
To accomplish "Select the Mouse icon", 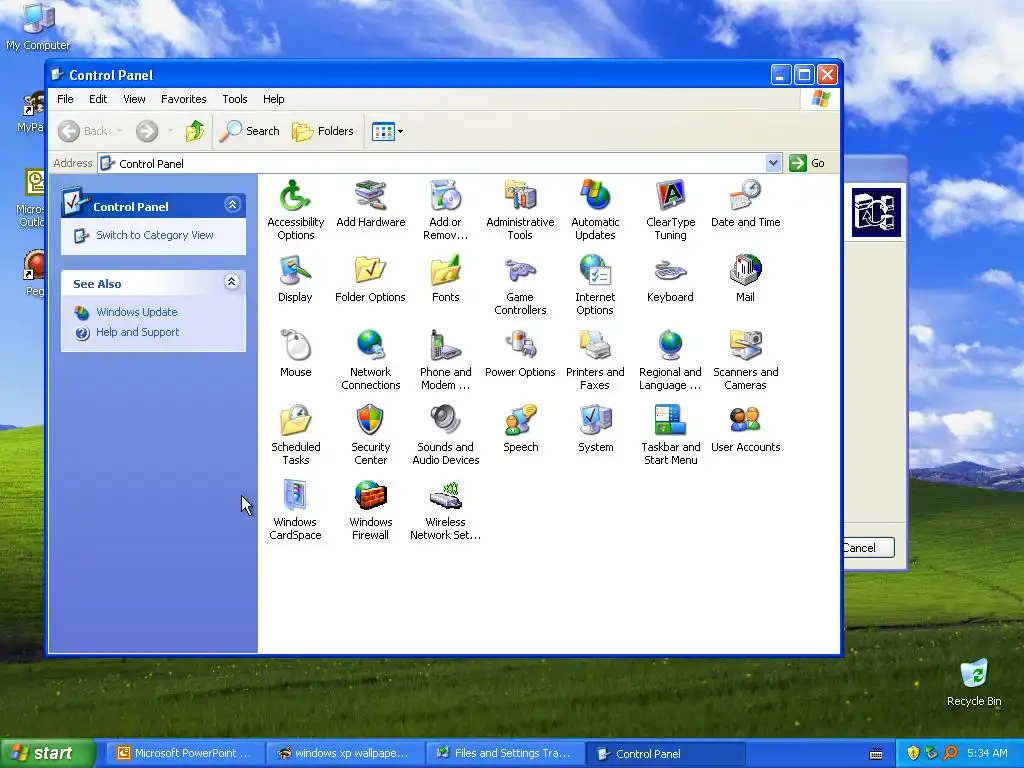I will click(295, 345).
